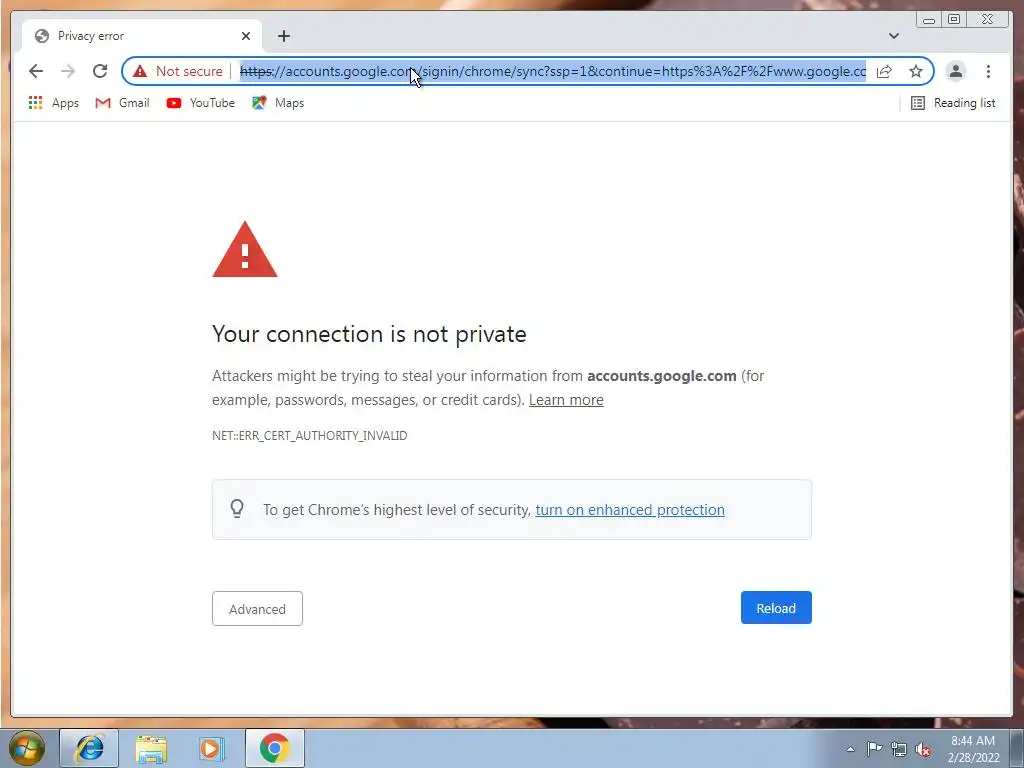The height and width of the screenshot is (768, 1024).
Task: Close the Privacy error tab
Action: coord(246,36)
